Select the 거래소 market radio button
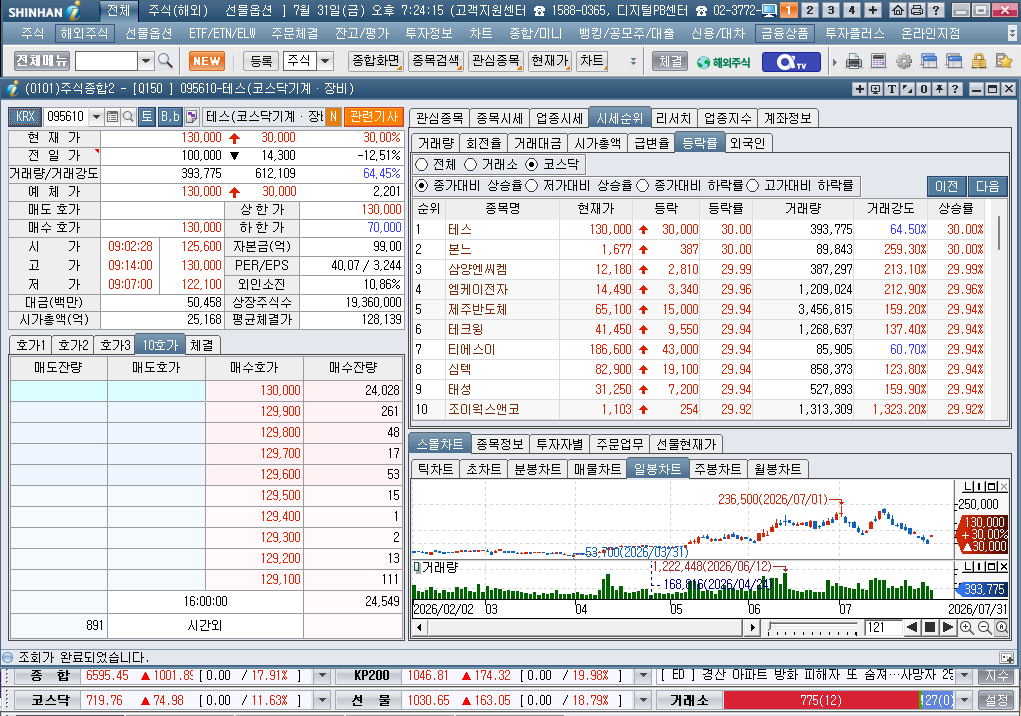Image resolution: width=1021 pixels, height=716 pixels. [x=470, y=165]
